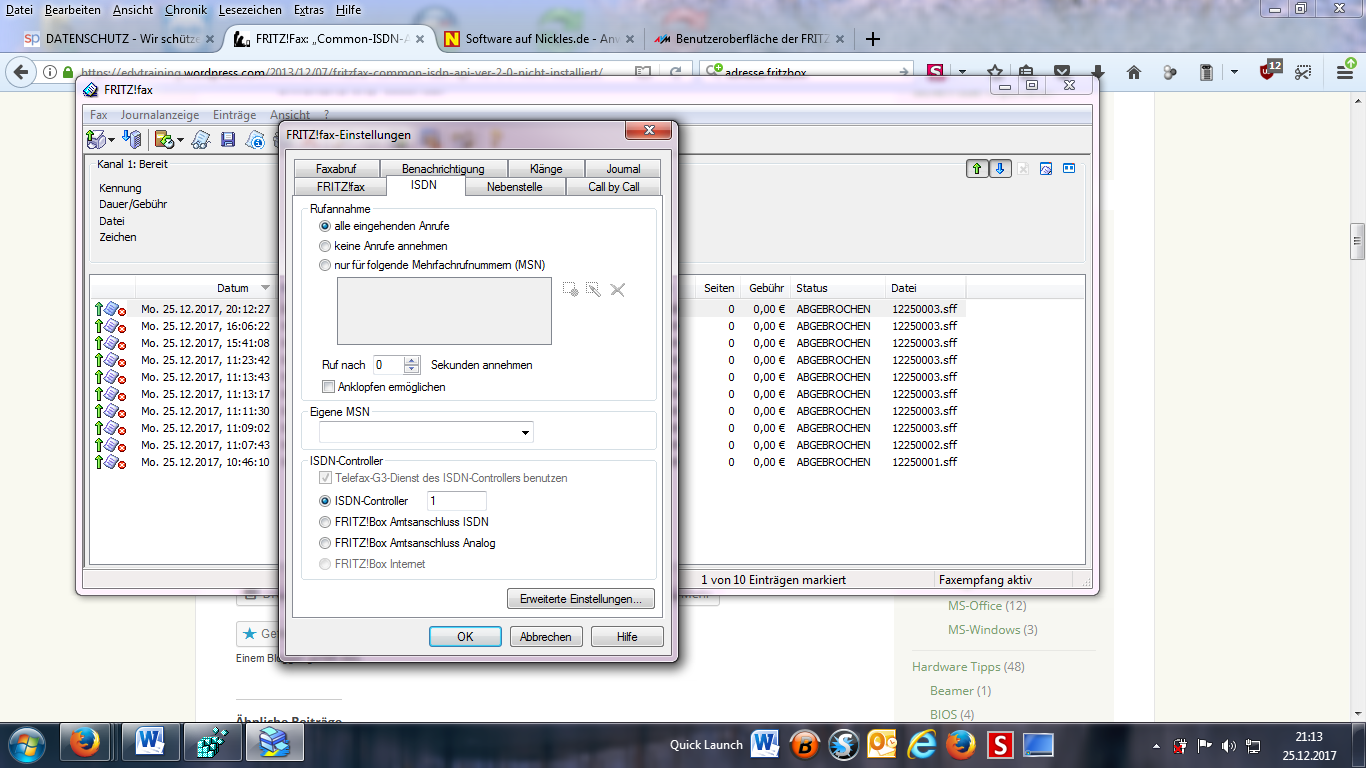Switch to the Journal tab

pyautogui.click(x=623, y=169)
